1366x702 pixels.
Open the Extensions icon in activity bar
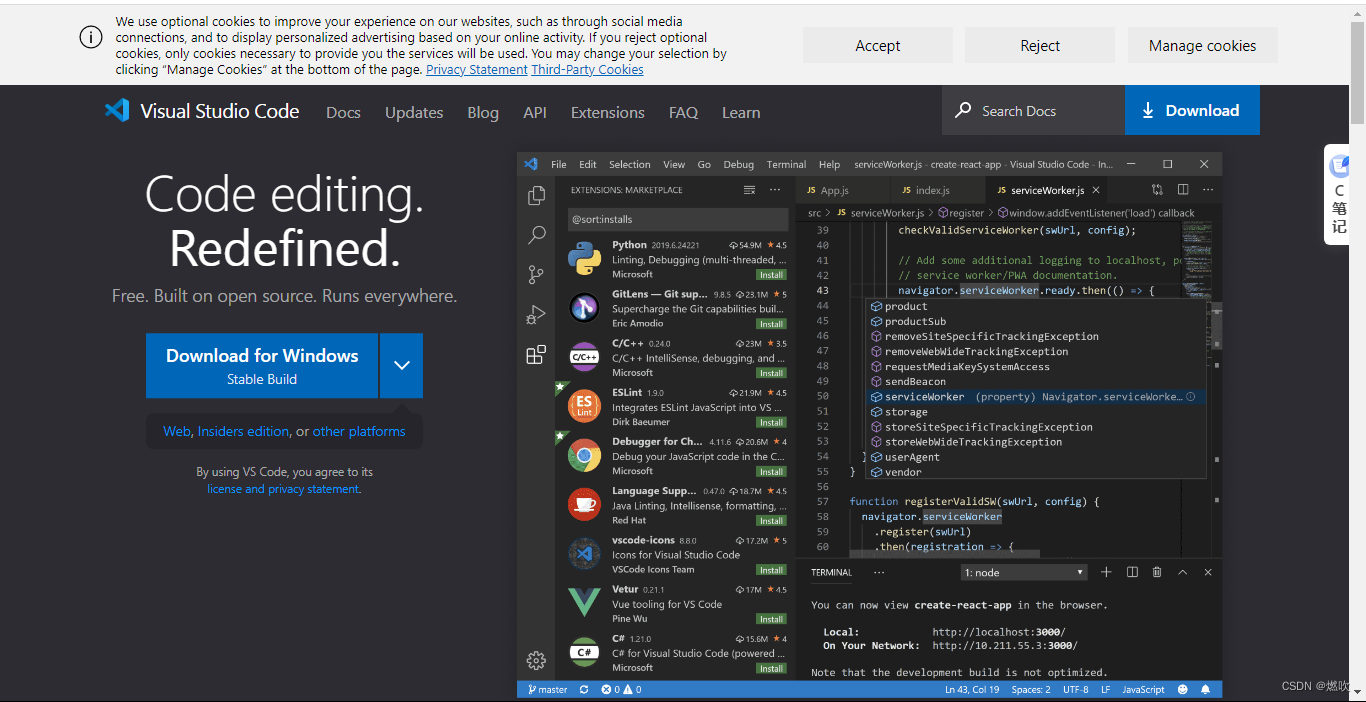tap(536, 354)
